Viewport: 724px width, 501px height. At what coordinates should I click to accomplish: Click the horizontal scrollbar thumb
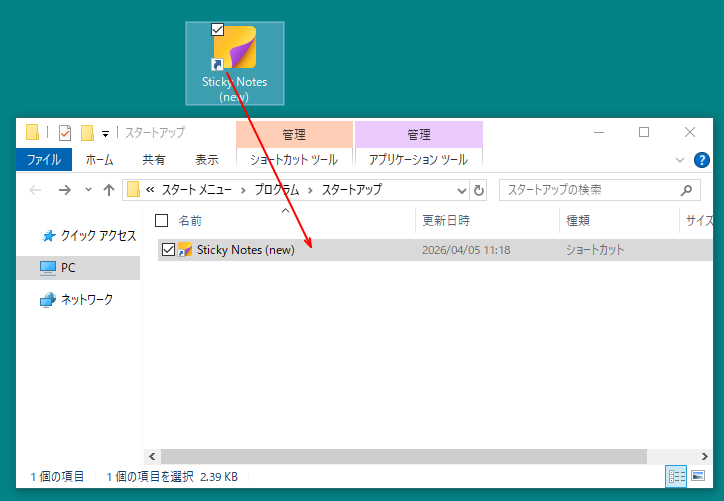click(x=404, y=457)
